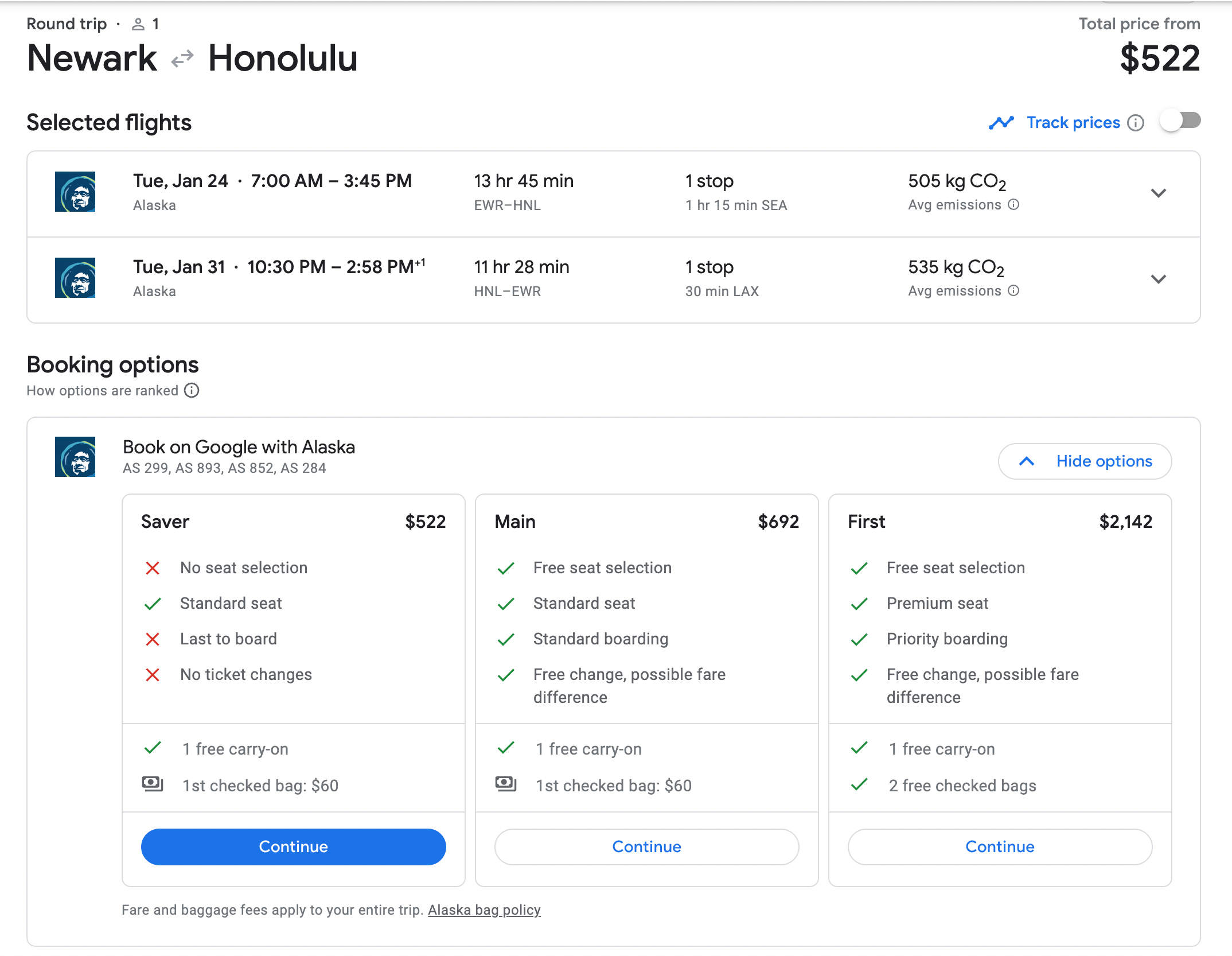Click return flight Alaska airline logo

tap(75, 278)
